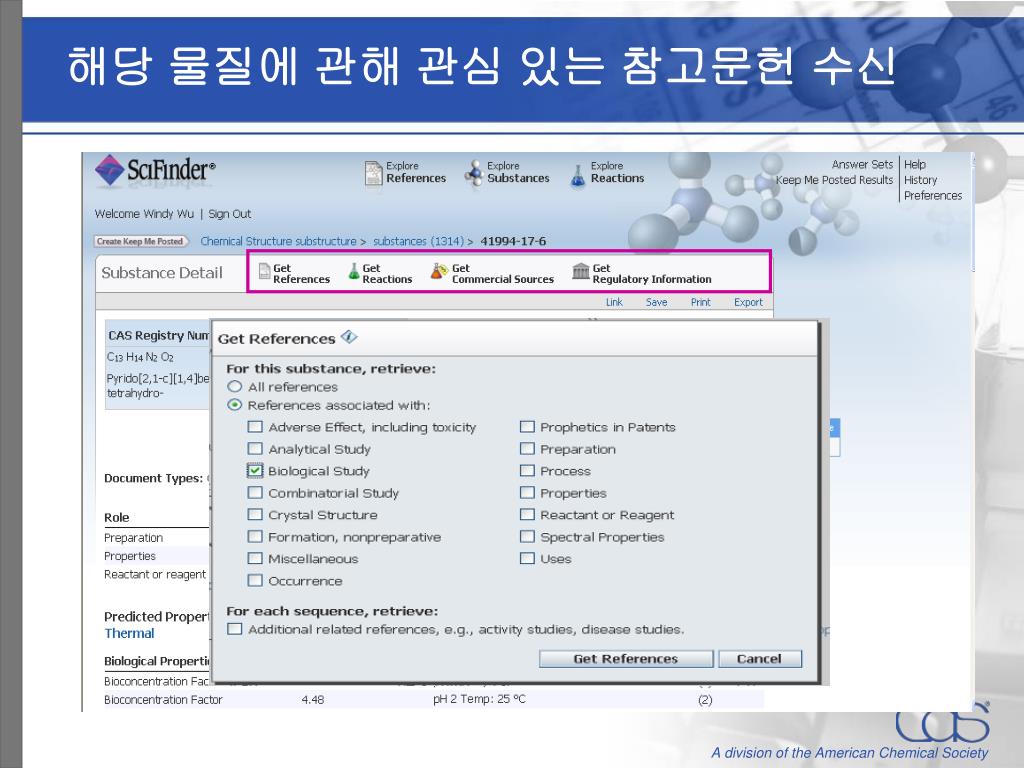Click the Get Commercial Sources flask icon
1024x768 pixels.
(440, 271)
